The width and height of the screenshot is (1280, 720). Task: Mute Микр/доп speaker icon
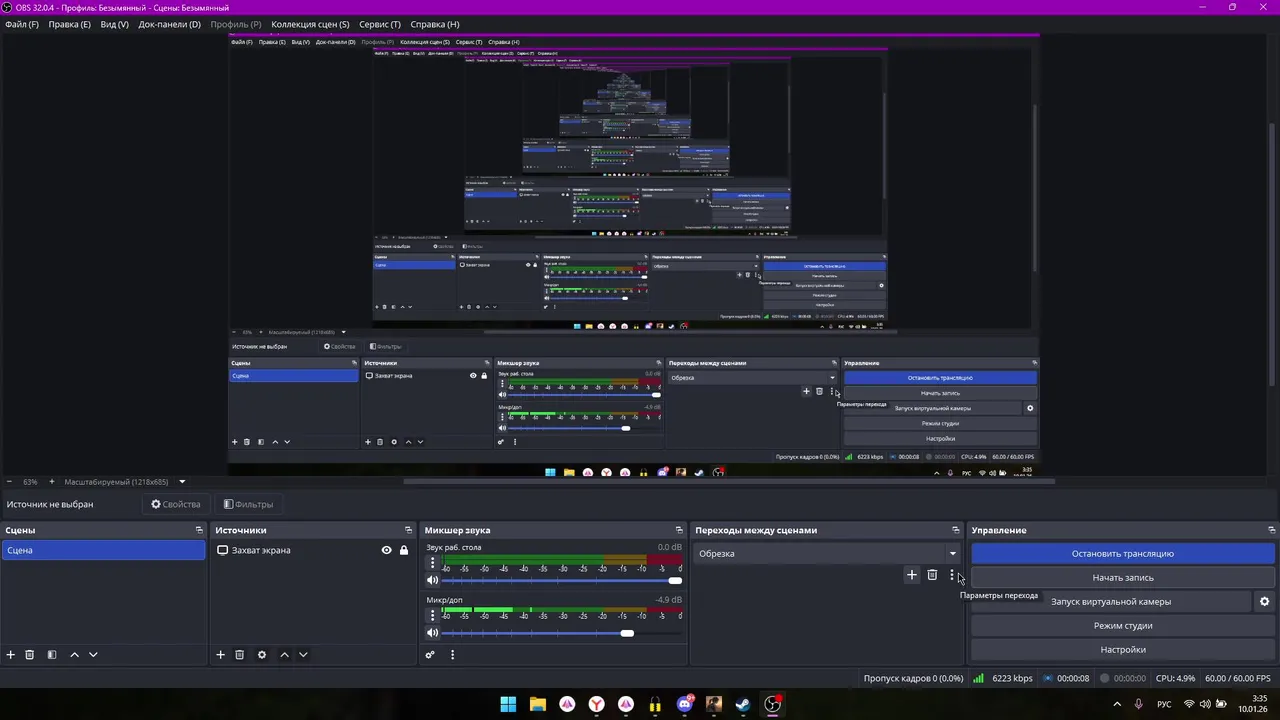pyautogui.click(x=433, y=633)
